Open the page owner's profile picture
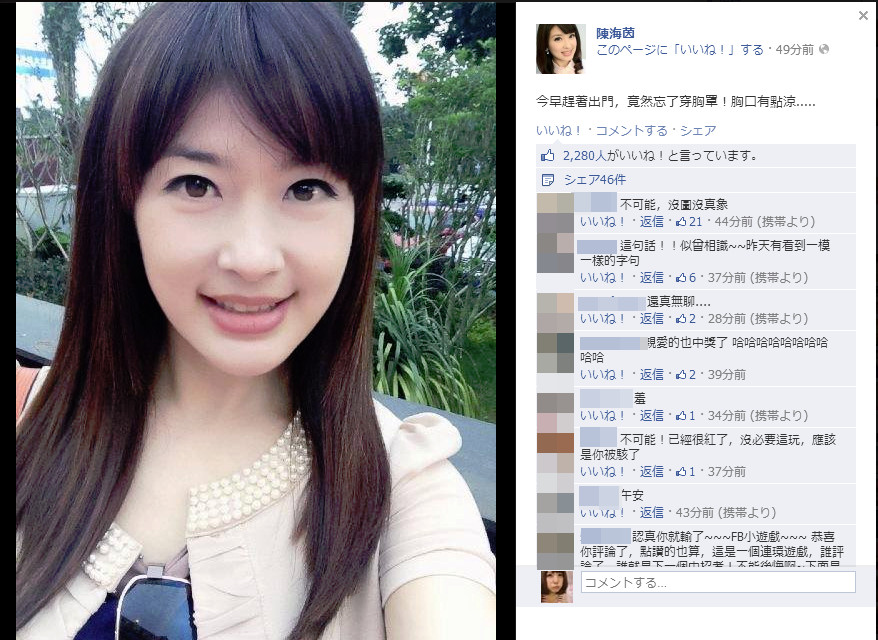Viewport: 878px width, 640px height. (561, 49)
